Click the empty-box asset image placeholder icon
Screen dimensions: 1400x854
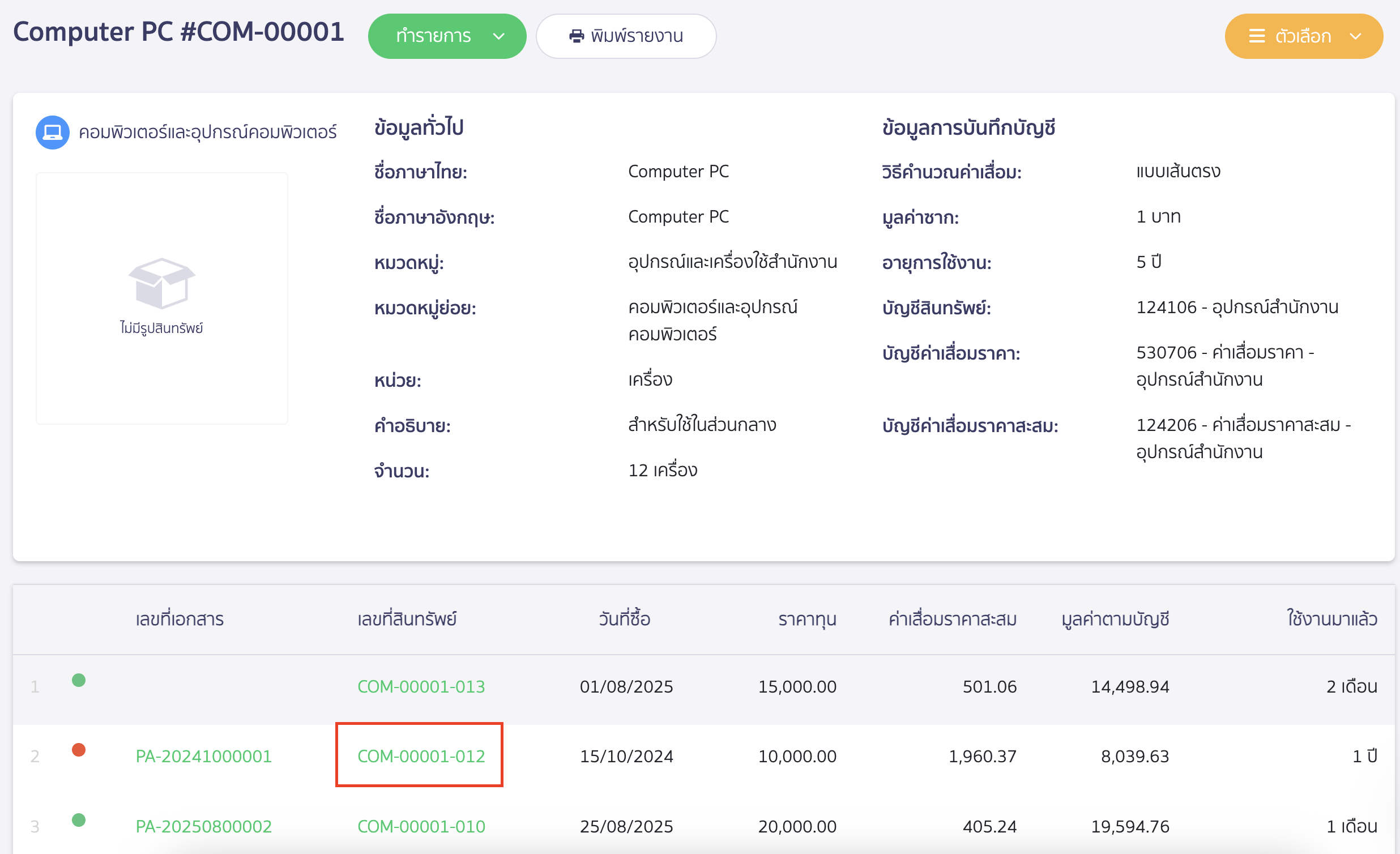point(161,284)
